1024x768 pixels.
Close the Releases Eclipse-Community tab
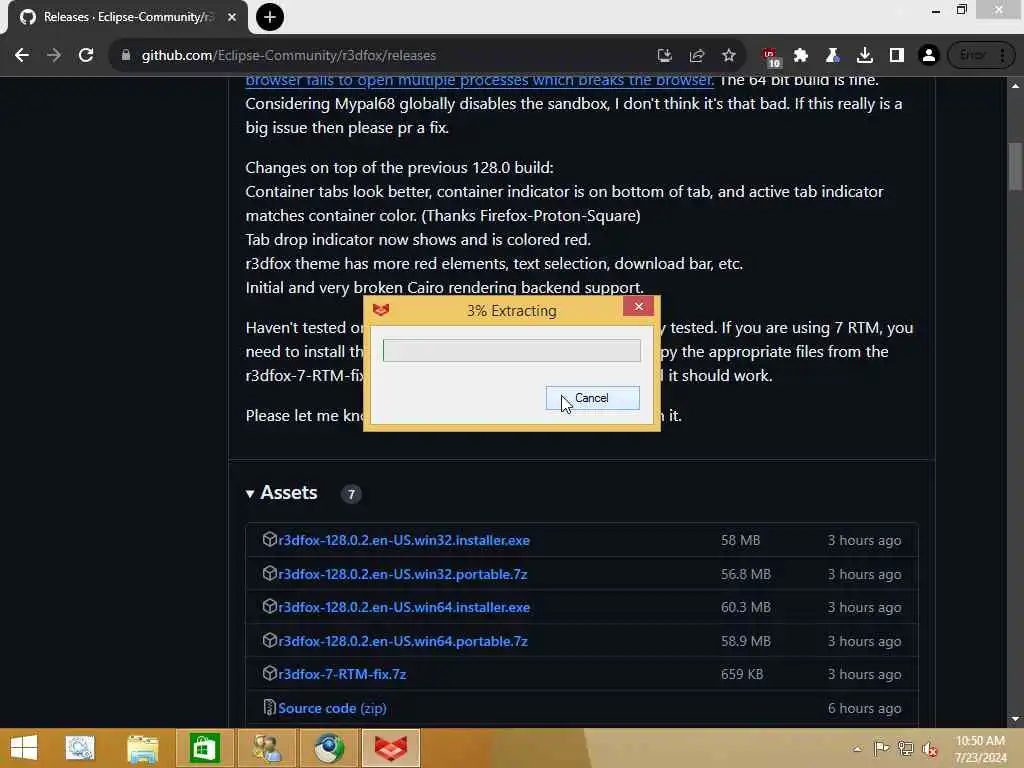coord(232,17)
